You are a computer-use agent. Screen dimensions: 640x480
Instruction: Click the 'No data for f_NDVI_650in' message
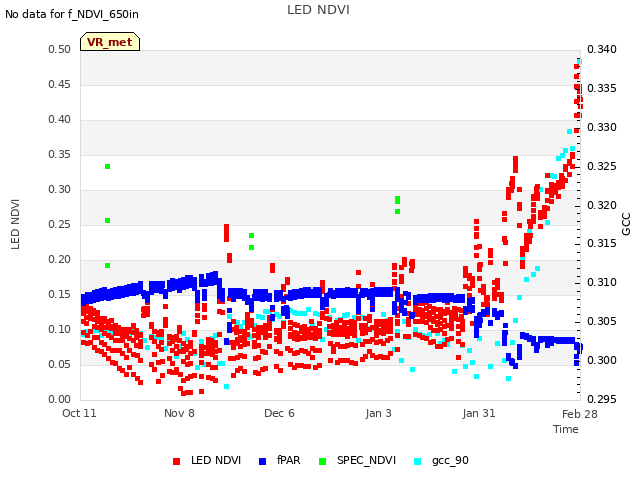72,15
